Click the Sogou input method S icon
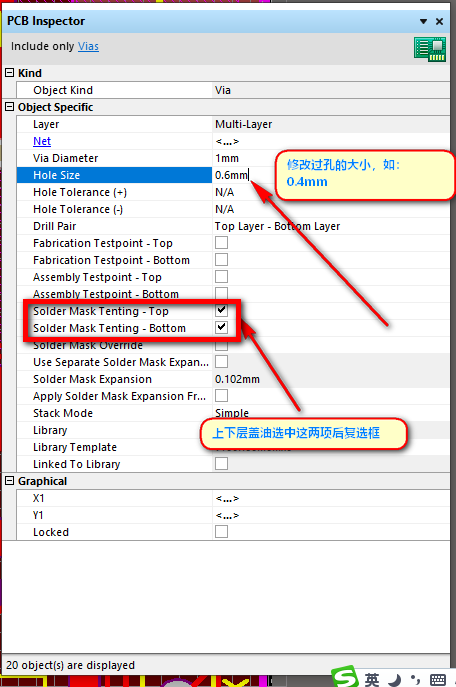This screenshot has width=456, height=687. (x=346, y=676)
